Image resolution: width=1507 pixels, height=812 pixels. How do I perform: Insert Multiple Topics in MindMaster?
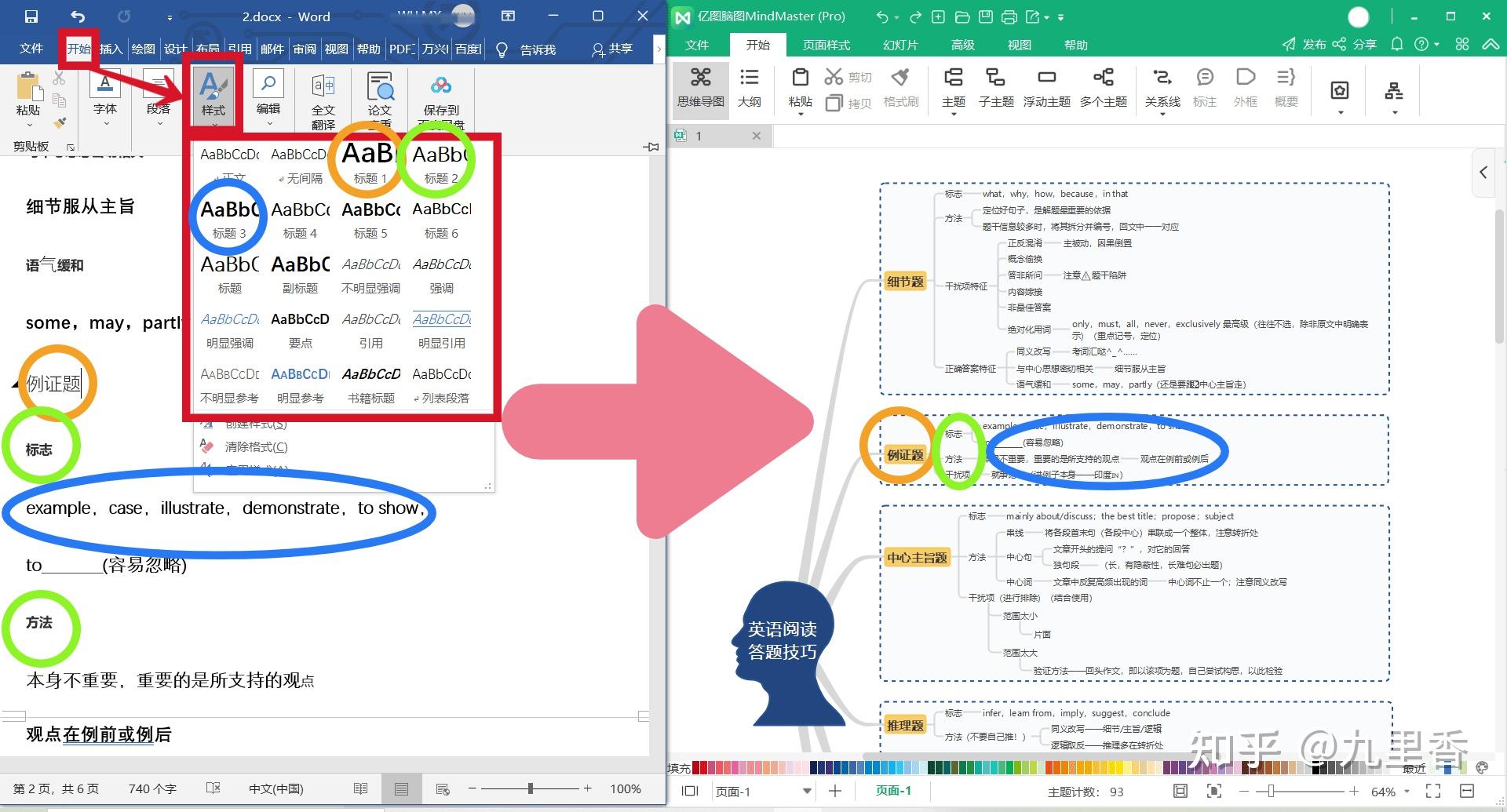(1103, 86)
